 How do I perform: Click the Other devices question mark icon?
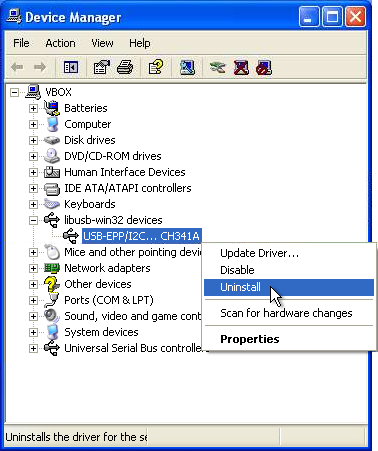[x=51, y=284]
